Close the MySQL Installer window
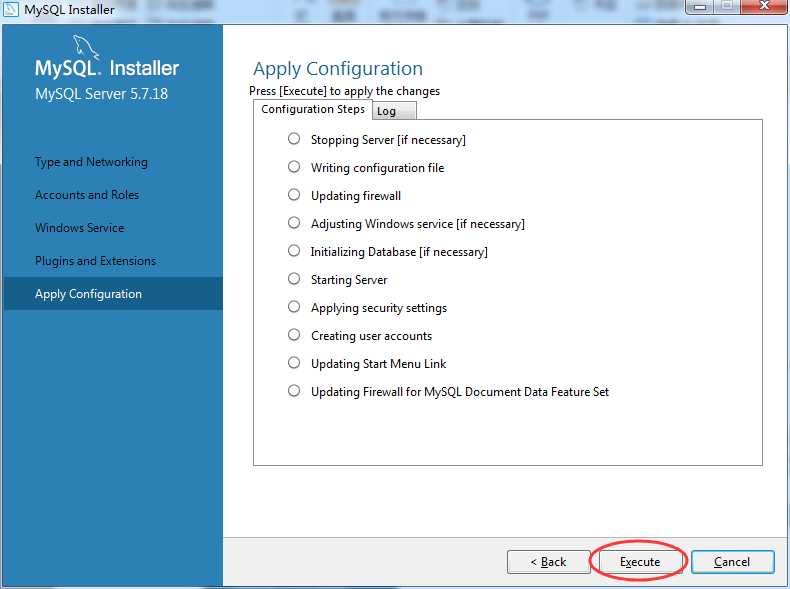 coord(764,6)
